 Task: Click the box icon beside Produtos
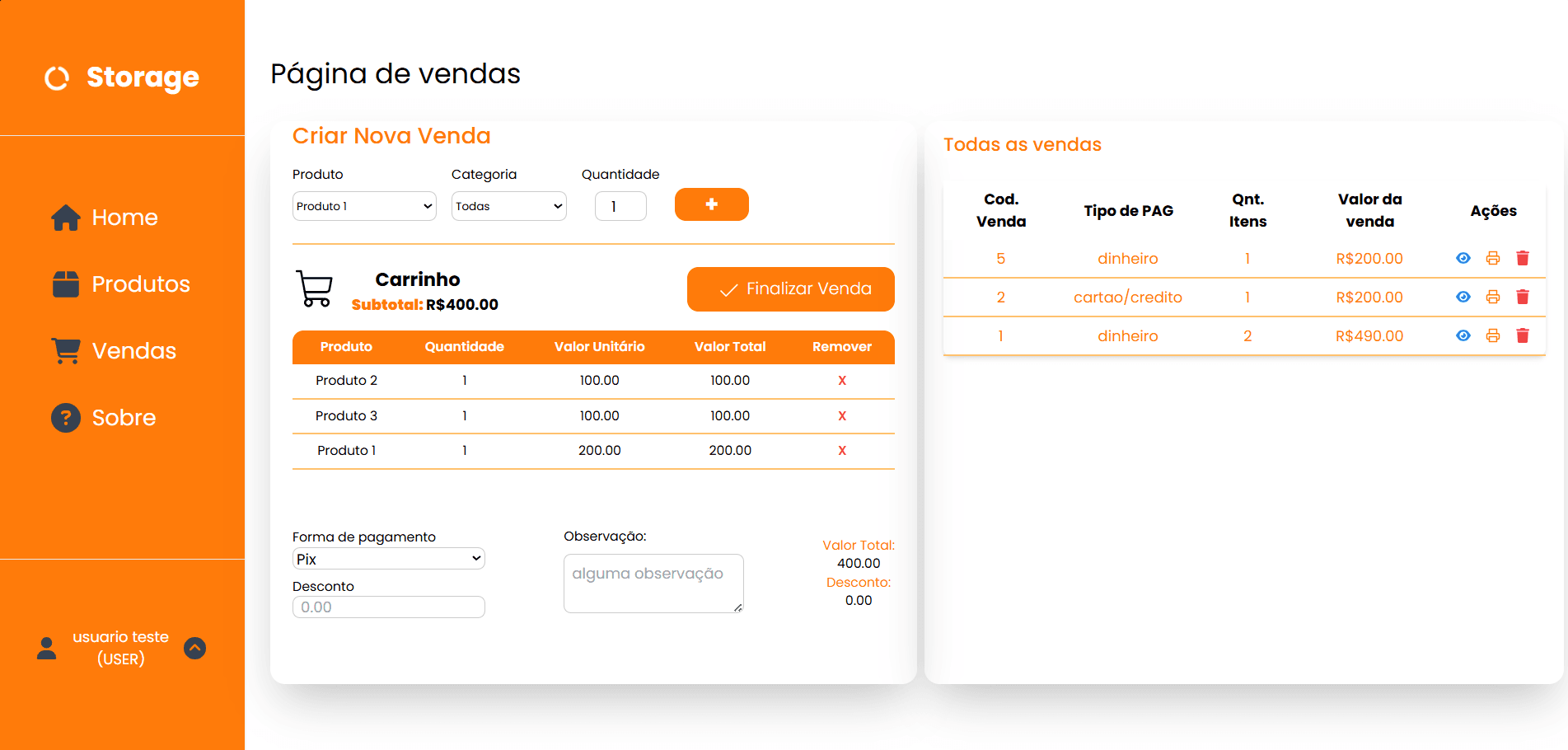pyautogui.click(x=66, y=284)
